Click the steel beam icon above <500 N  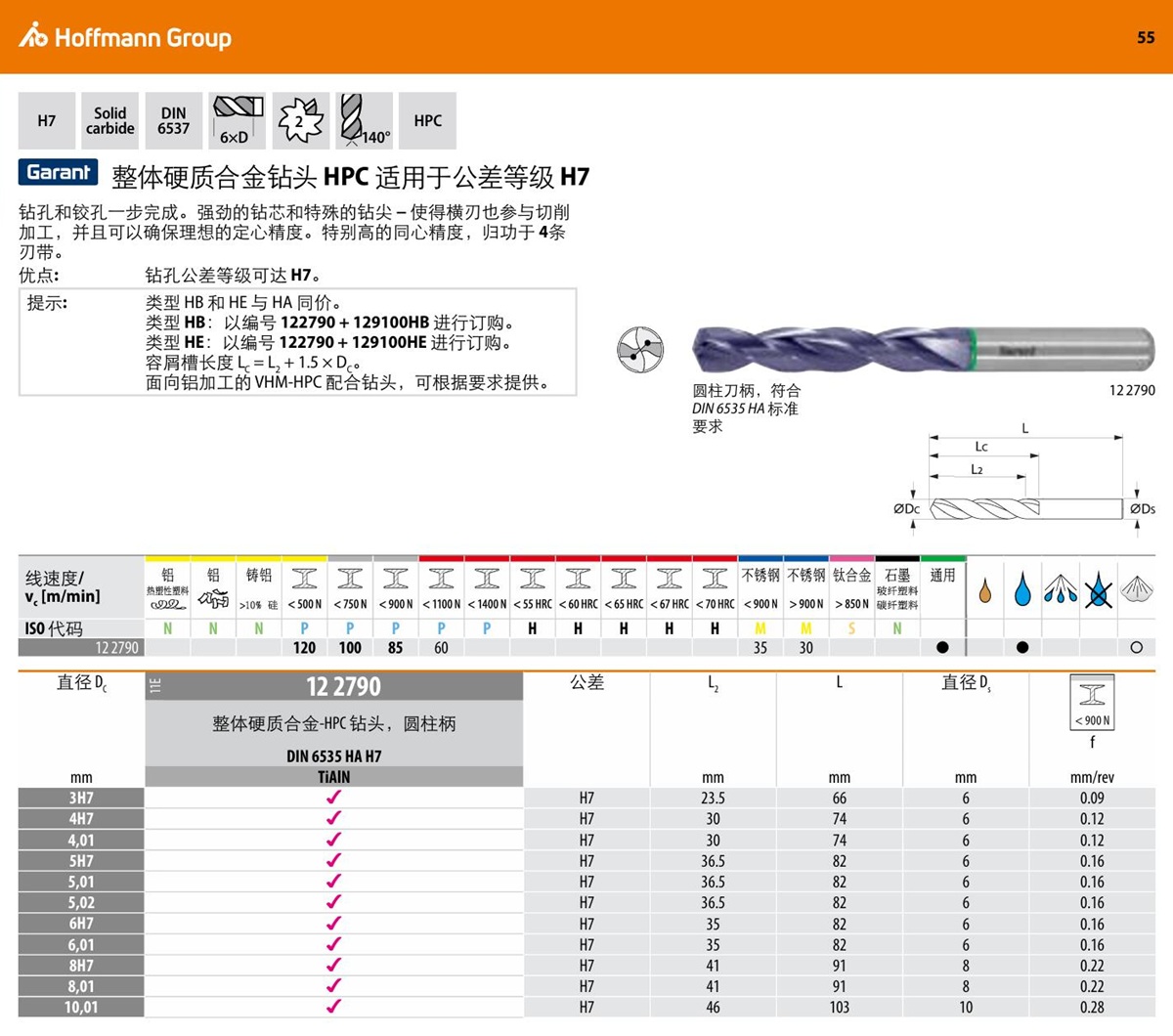[305, 578]
